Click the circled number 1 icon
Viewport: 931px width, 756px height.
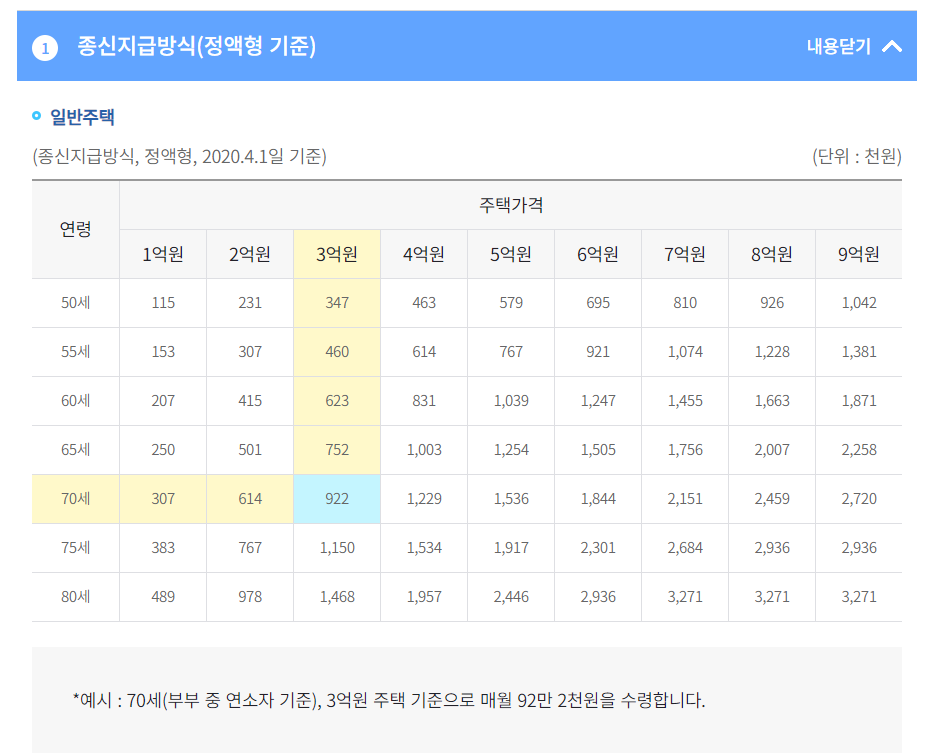click(45, 48)
